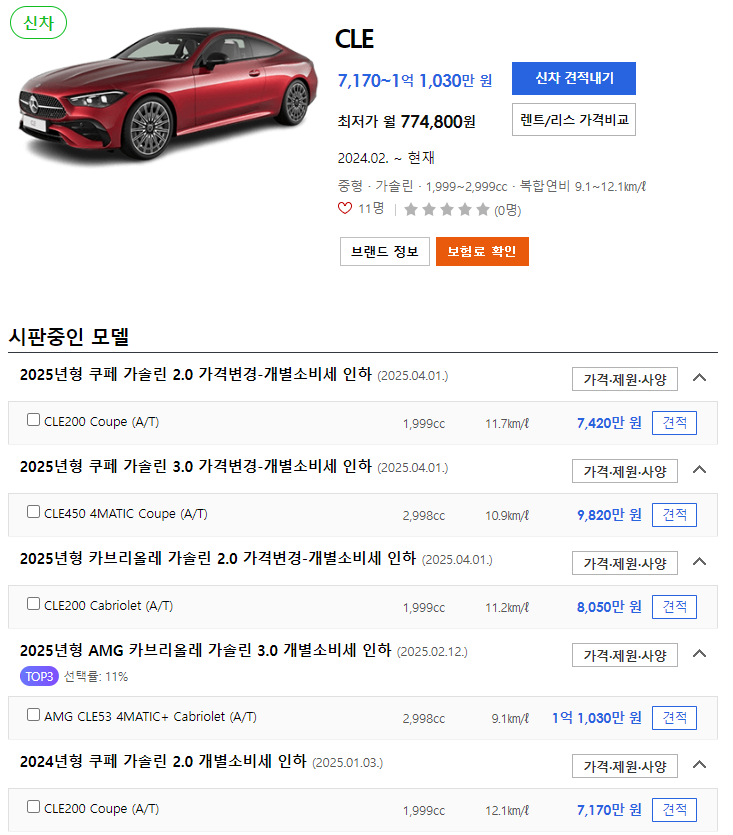The image size is (733, 835).
Task: Click the purple TOP3 badge
Action: pyautogui.click(x=39, y=676)
